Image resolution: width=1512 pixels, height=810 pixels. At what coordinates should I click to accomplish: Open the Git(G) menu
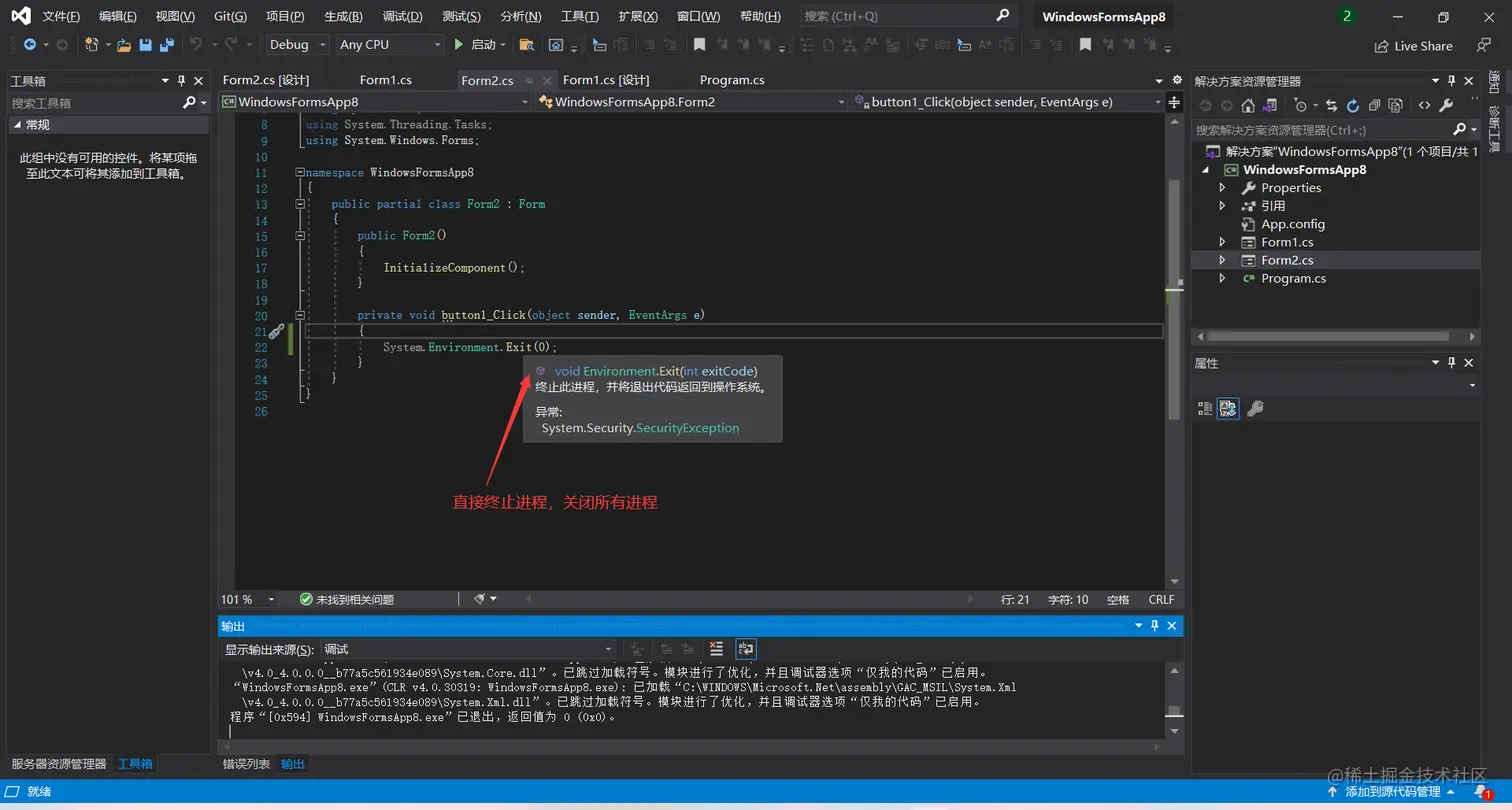[x=230, y=17]
